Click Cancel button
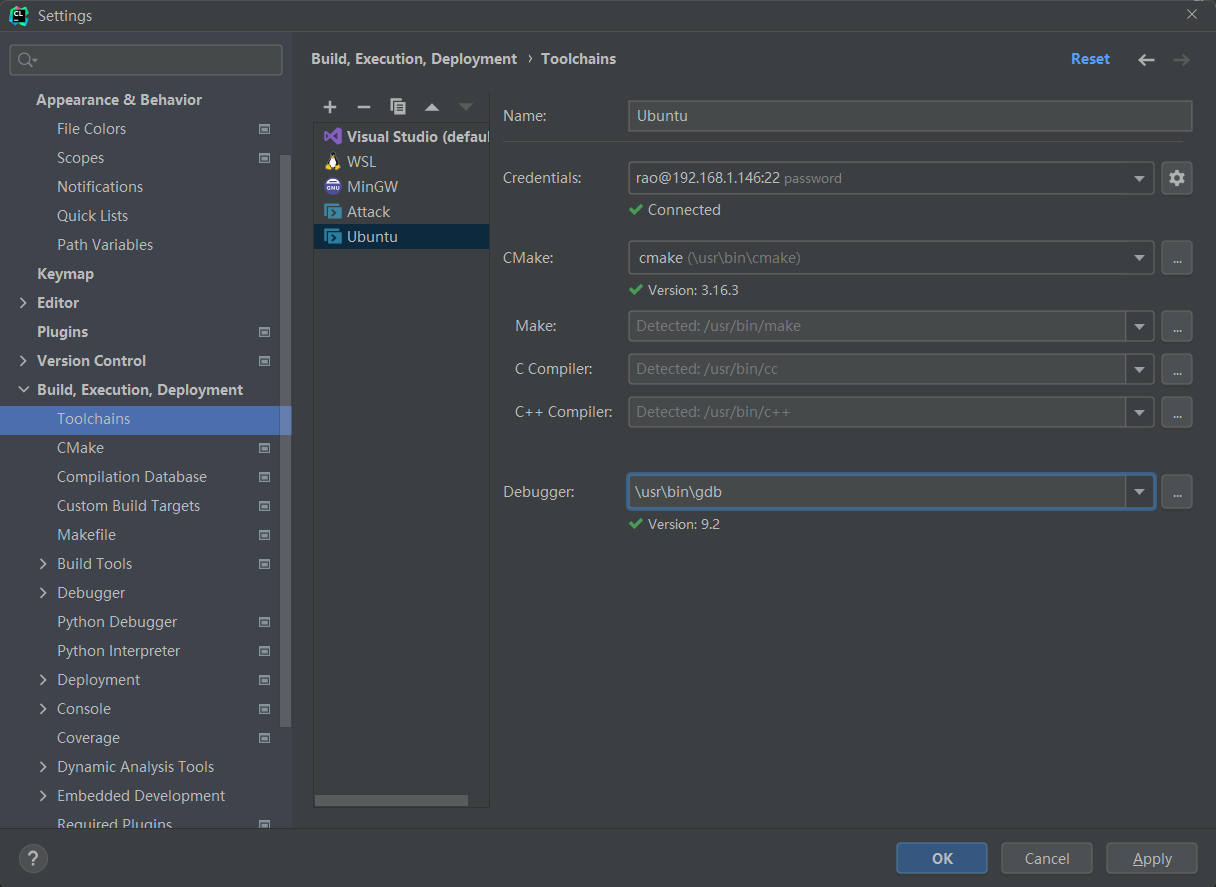 (x=1047, y=858)
